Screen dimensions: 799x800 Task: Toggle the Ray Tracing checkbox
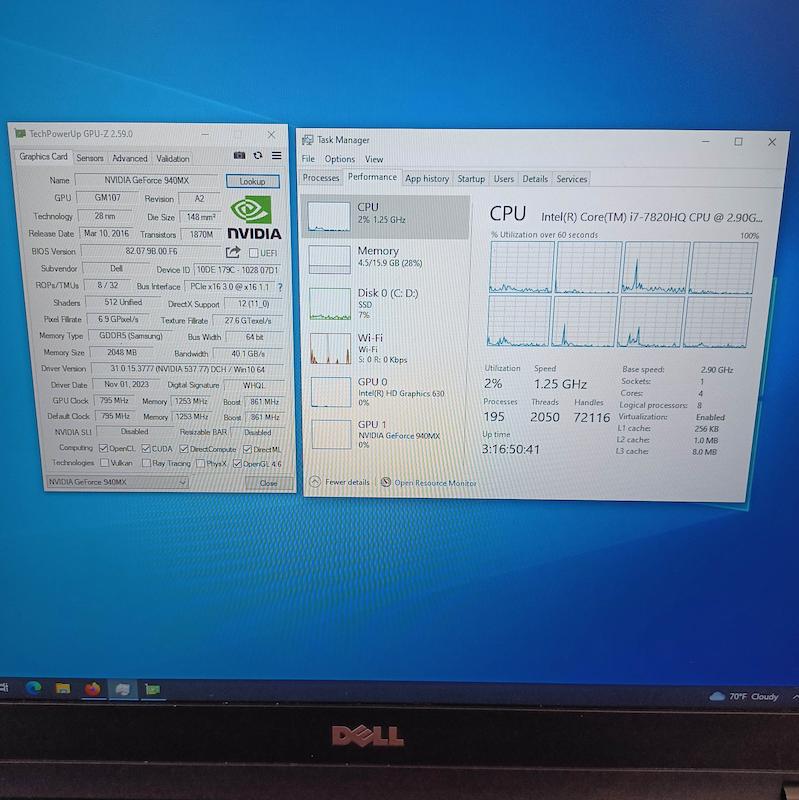(x=146, y=463)
